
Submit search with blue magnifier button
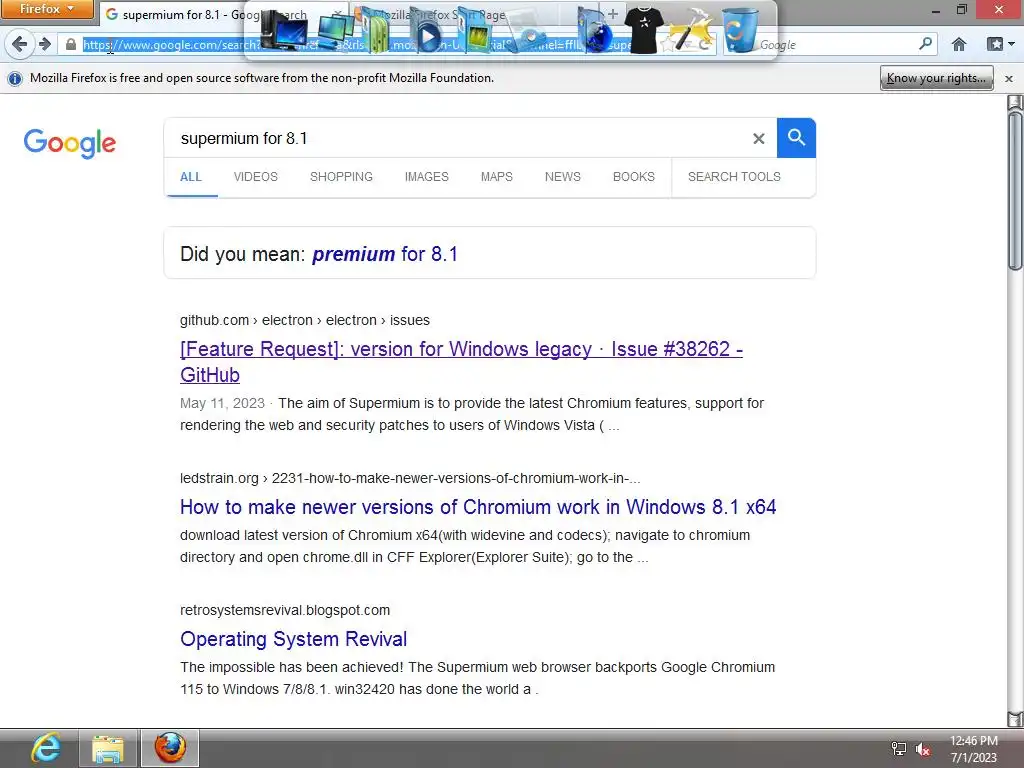point(796,138)
